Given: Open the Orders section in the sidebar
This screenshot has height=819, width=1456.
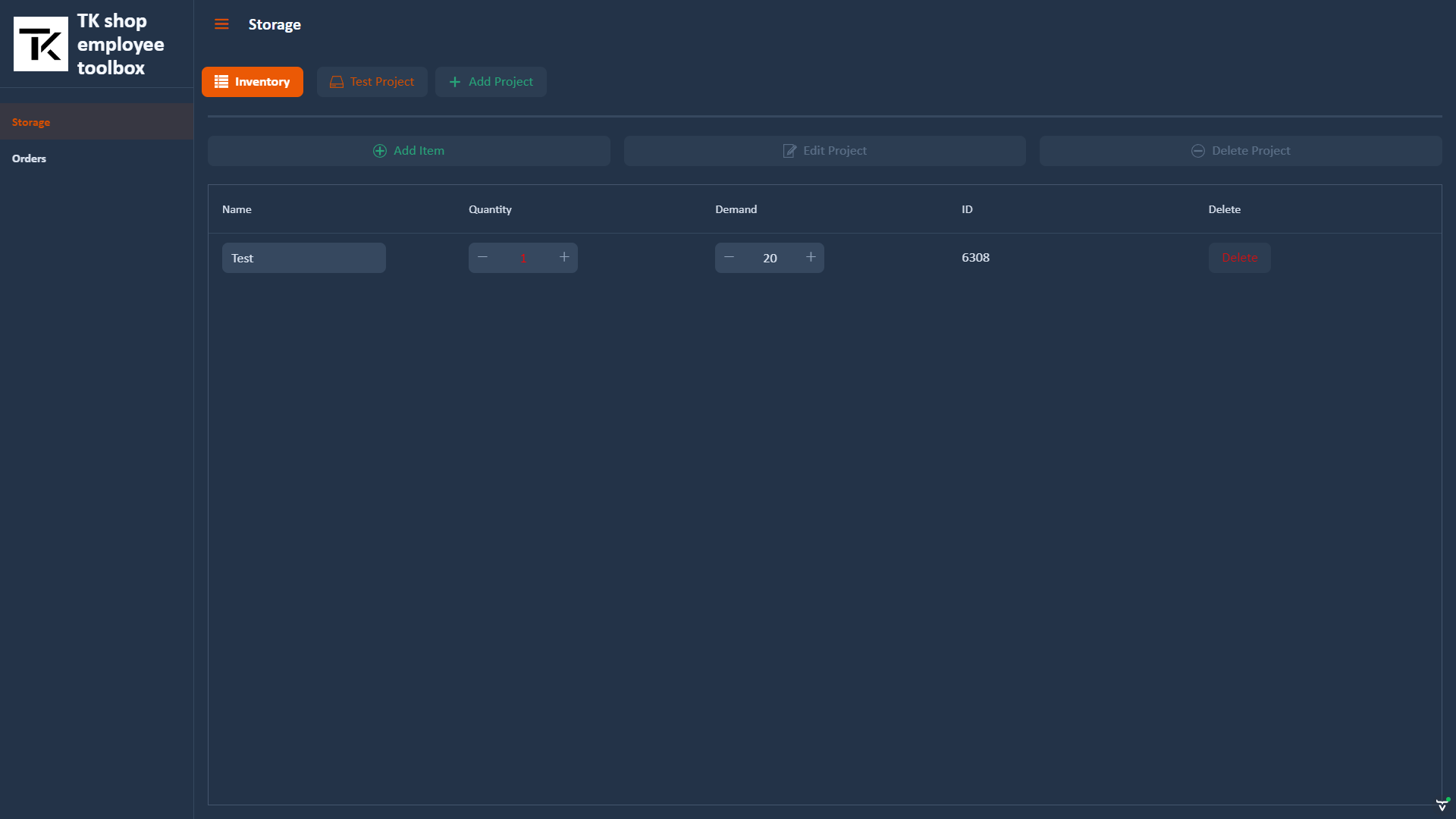Looking at the screenshot, I should 29,158.
